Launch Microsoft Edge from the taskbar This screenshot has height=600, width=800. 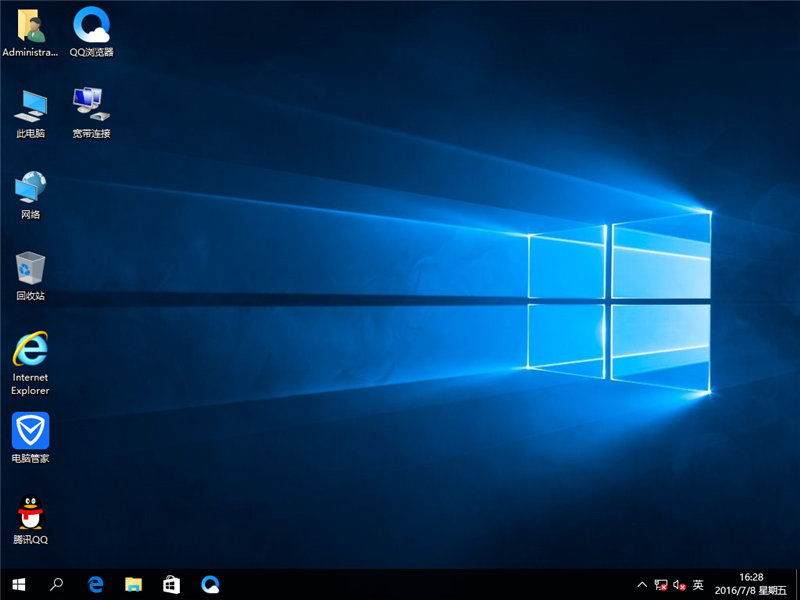[95, 584]
